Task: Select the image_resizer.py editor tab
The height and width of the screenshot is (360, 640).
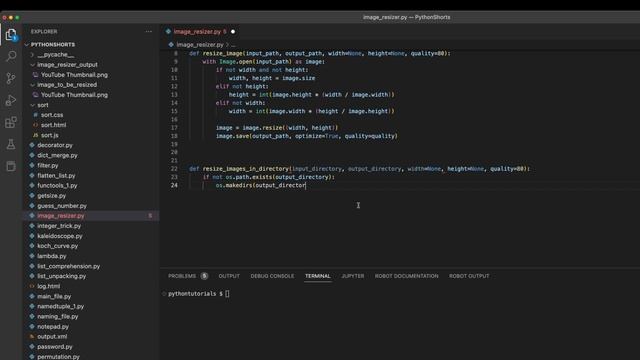Action: tap(197, 31)
